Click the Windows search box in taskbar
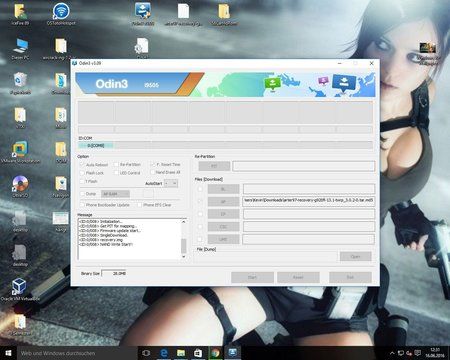 coord(77,353)
